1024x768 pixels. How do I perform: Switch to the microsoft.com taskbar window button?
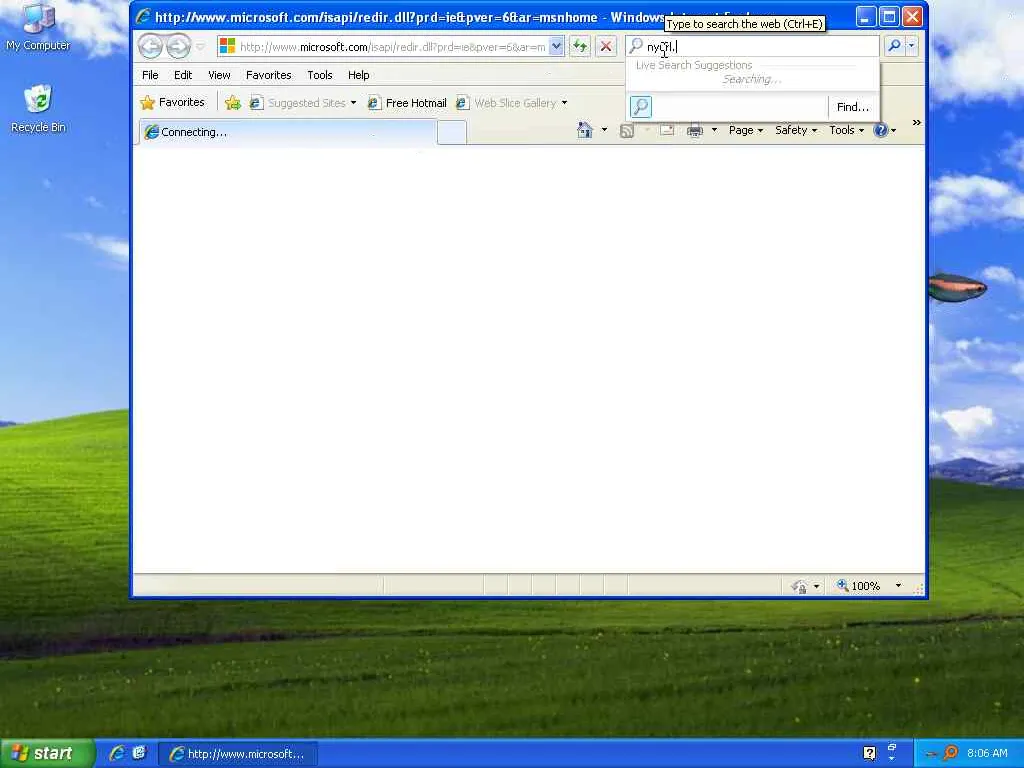(x=238, y=754)
